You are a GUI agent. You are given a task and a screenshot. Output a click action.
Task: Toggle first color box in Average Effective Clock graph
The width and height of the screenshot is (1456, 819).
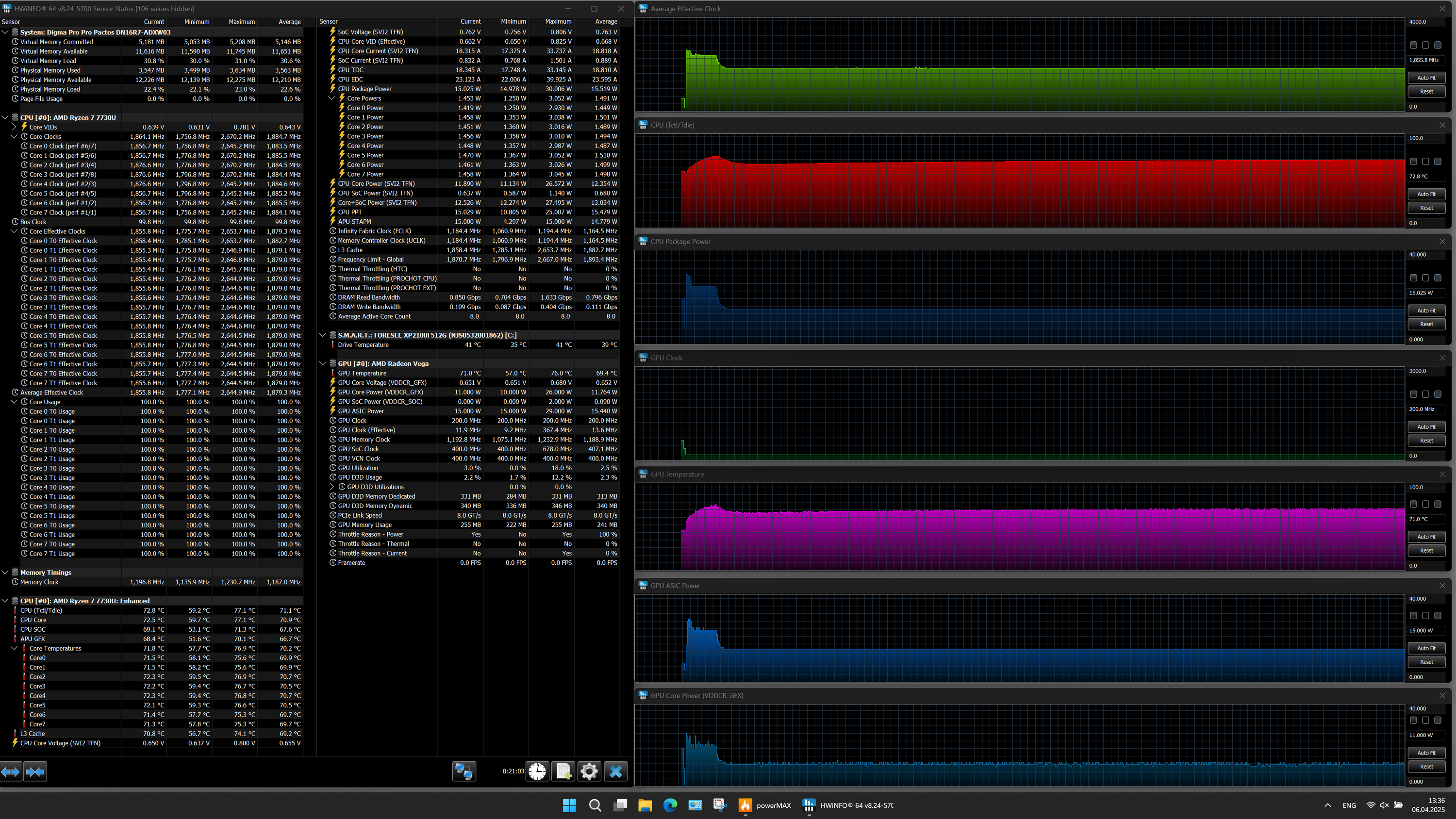click(1413, 45)
